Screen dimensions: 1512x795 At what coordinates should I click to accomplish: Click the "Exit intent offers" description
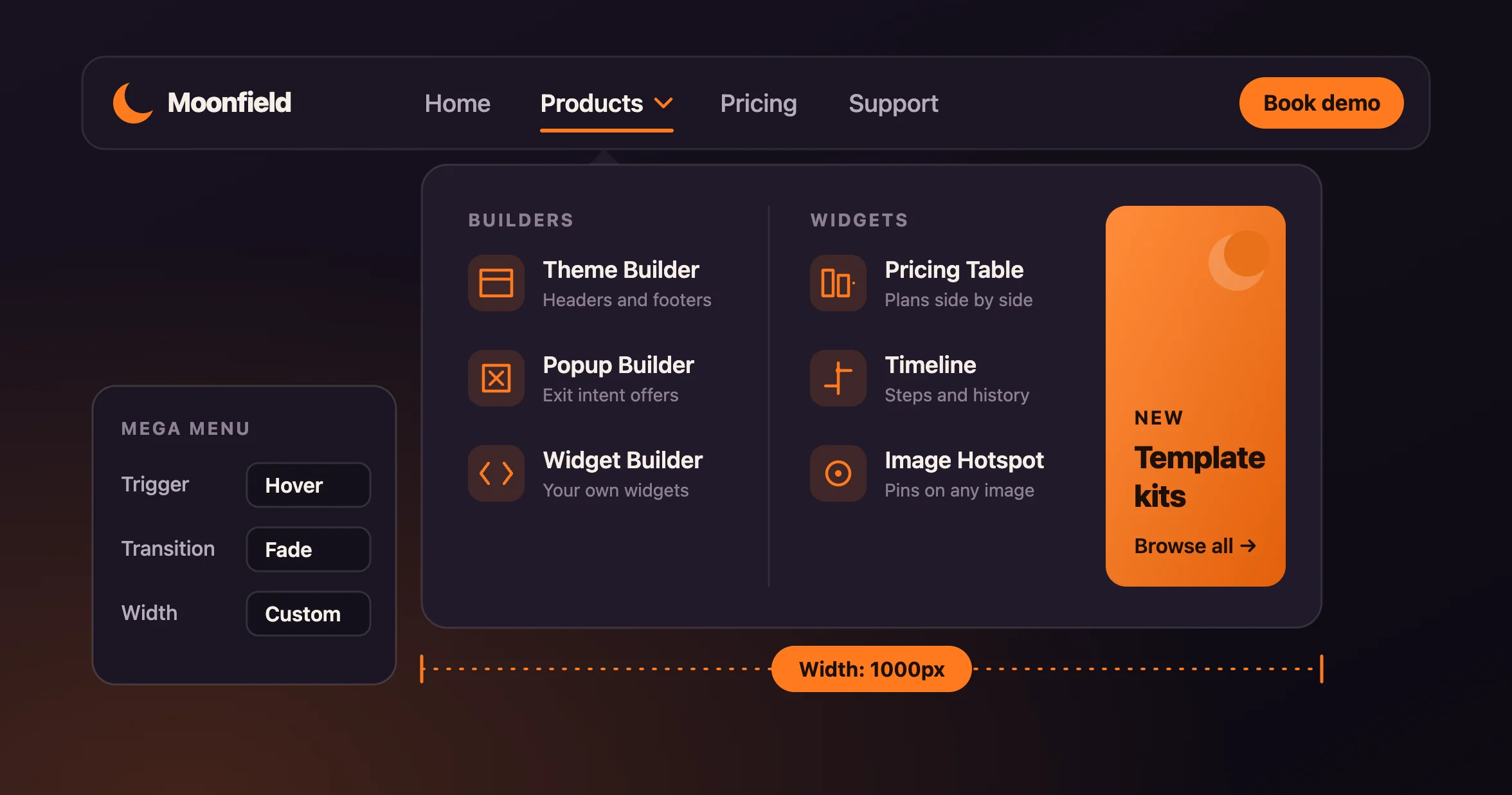click(x=611, y=395)
